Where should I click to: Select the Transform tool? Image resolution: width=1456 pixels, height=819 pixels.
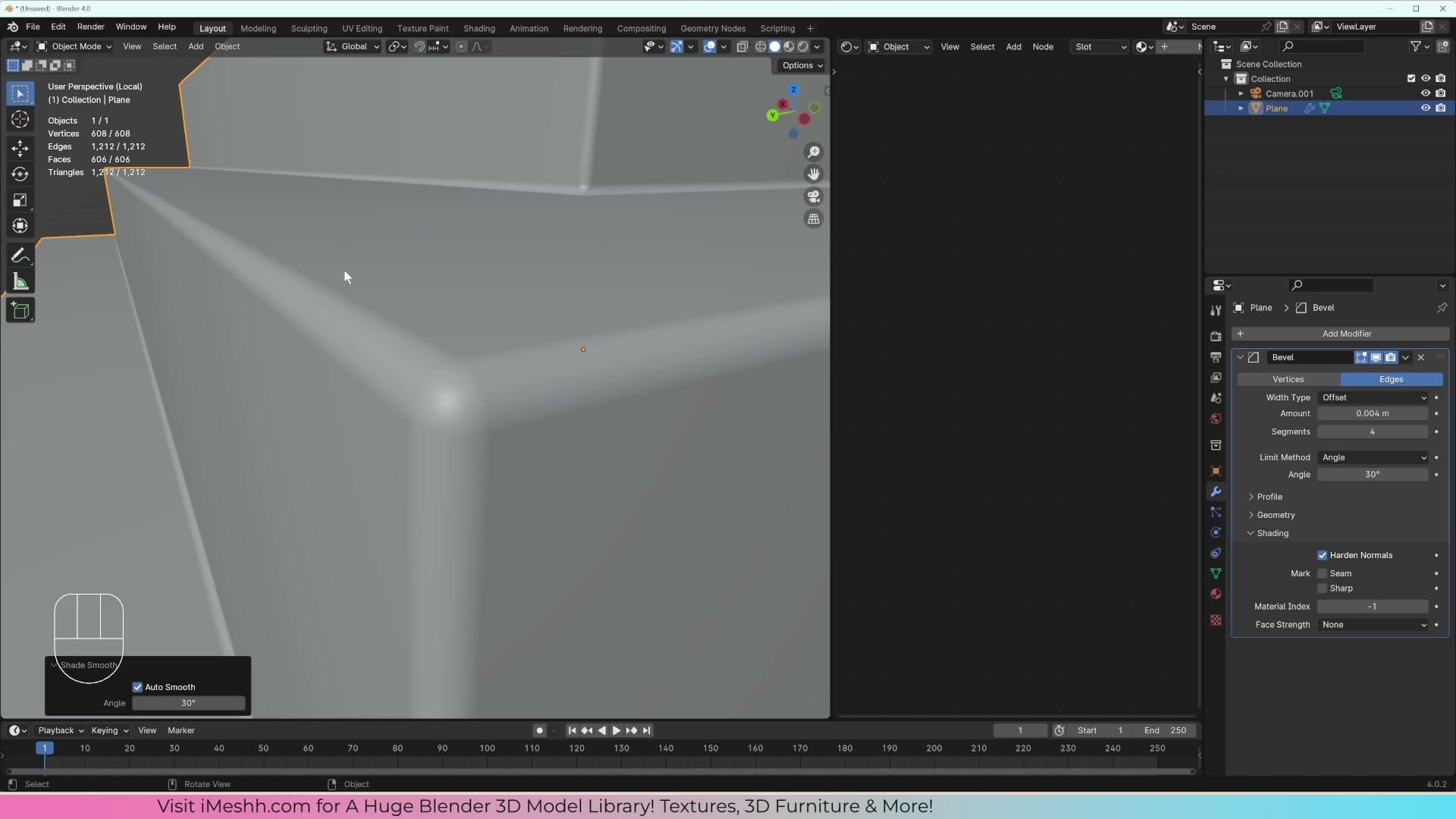coord(20,226)
